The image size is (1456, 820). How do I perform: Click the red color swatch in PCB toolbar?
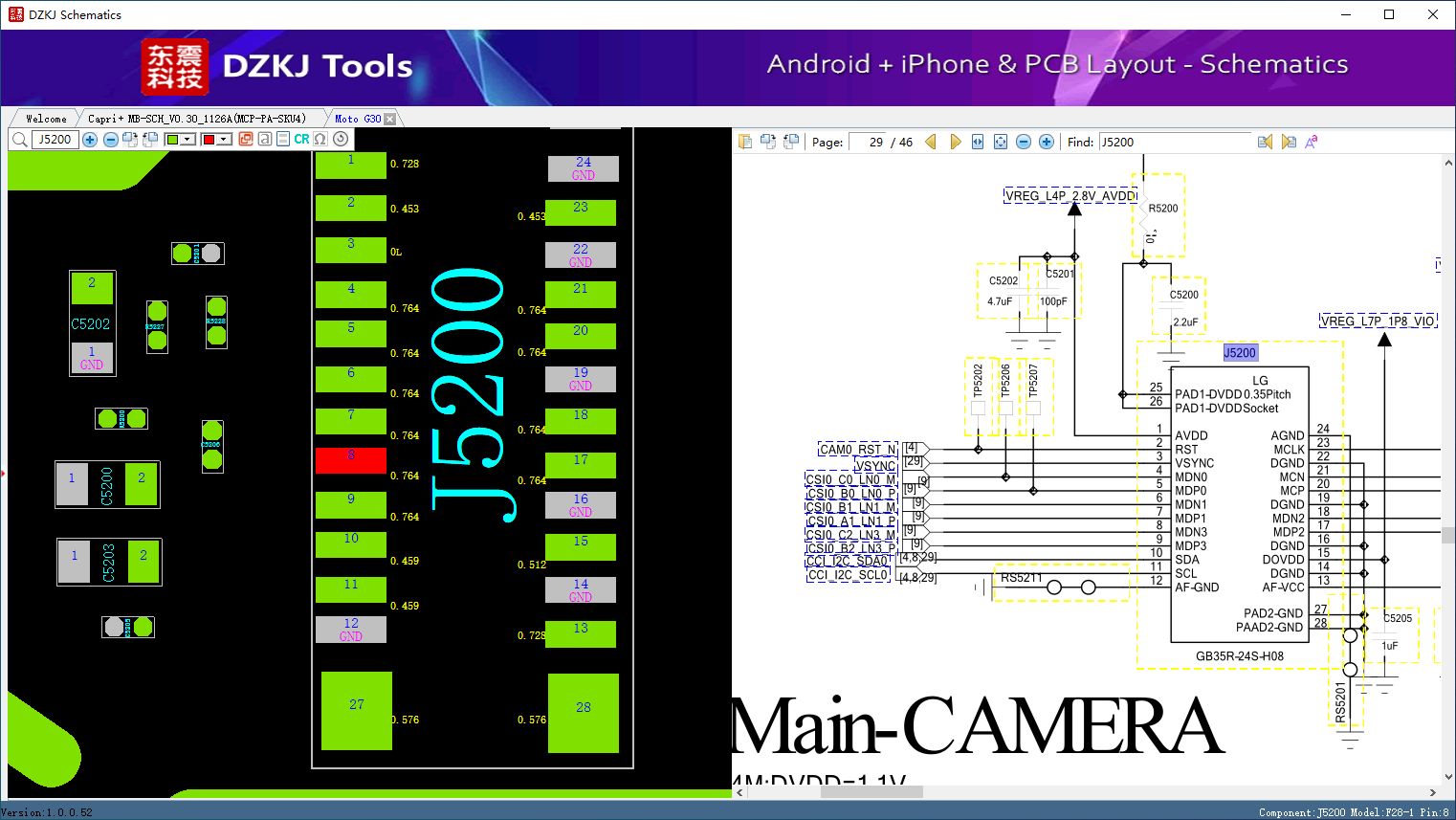point(209,140)
